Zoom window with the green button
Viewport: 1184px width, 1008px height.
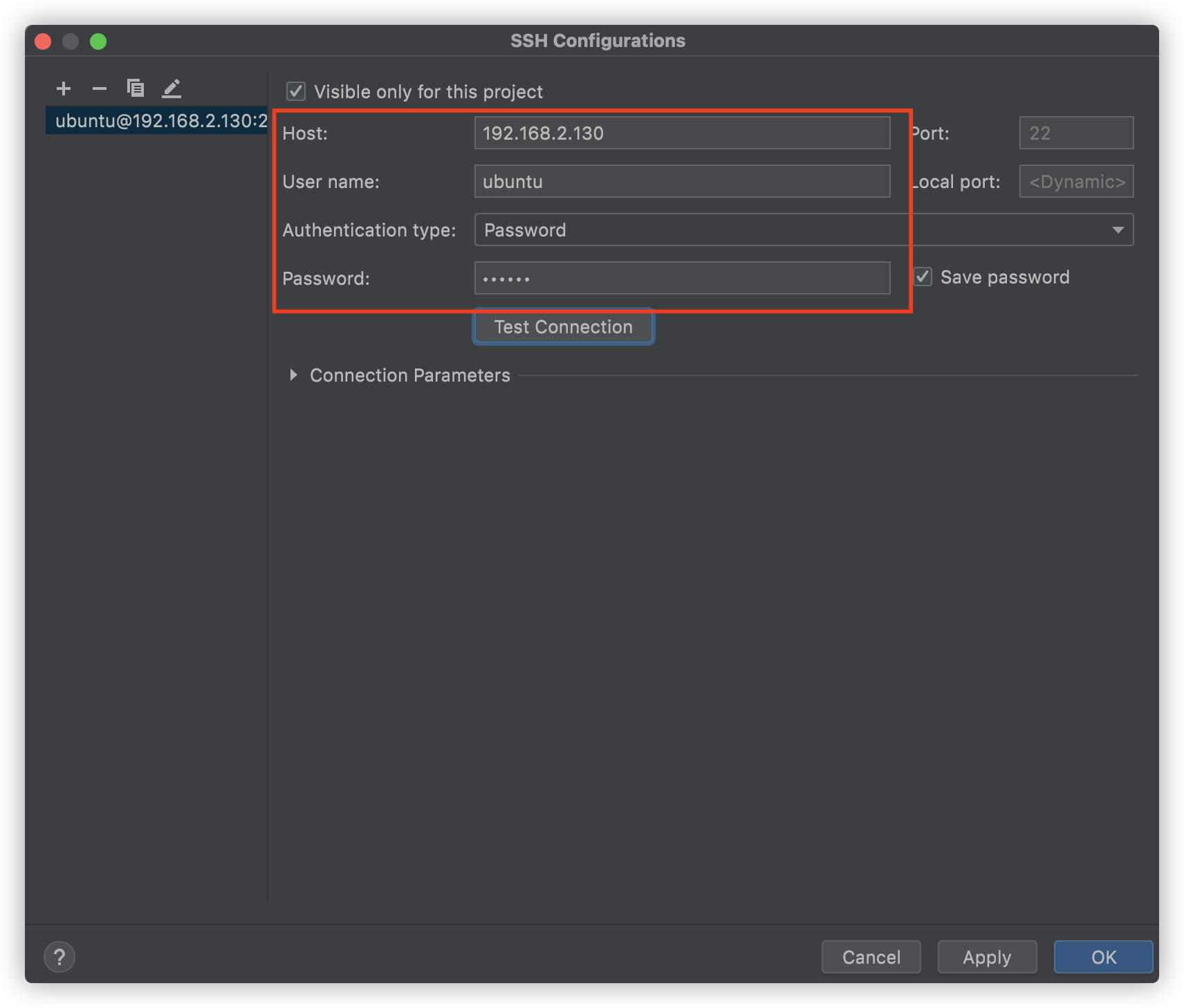tap(98, 41)
